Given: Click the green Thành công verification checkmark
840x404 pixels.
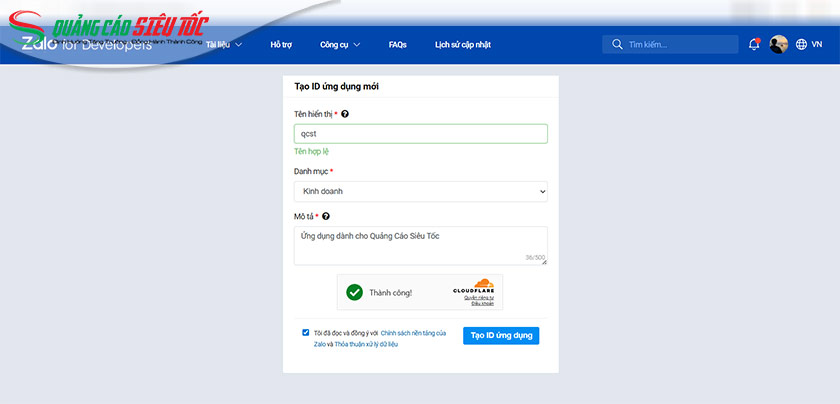Looking at the screenshot, I should pos(354,292).
